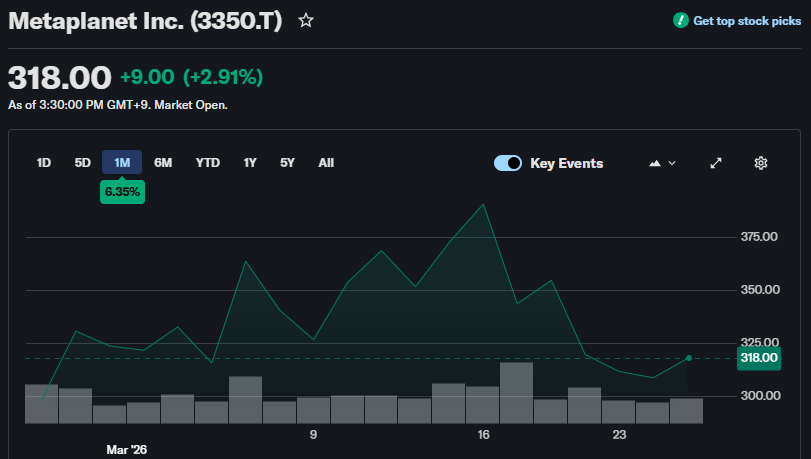Screen dimensions: 811x459
Task: Click the Key Events label
Action: pyautogui.click(x=566, y=163)
